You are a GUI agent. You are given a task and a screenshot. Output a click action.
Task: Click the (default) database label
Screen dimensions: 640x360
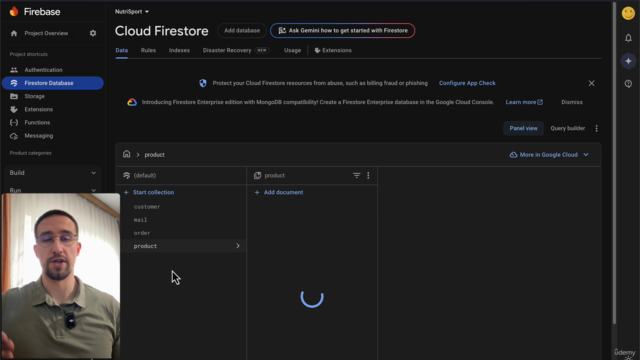point(144,176)
